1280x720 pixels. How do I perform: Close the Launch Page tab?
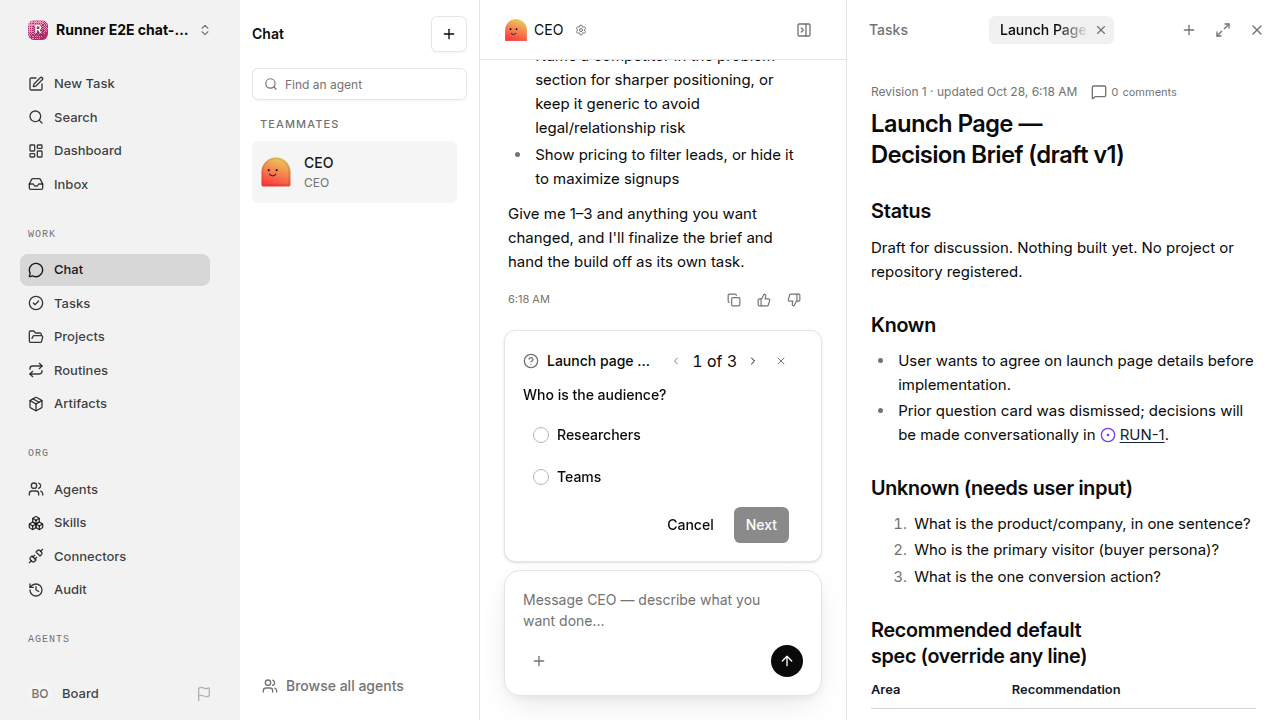pos(1101,30)
